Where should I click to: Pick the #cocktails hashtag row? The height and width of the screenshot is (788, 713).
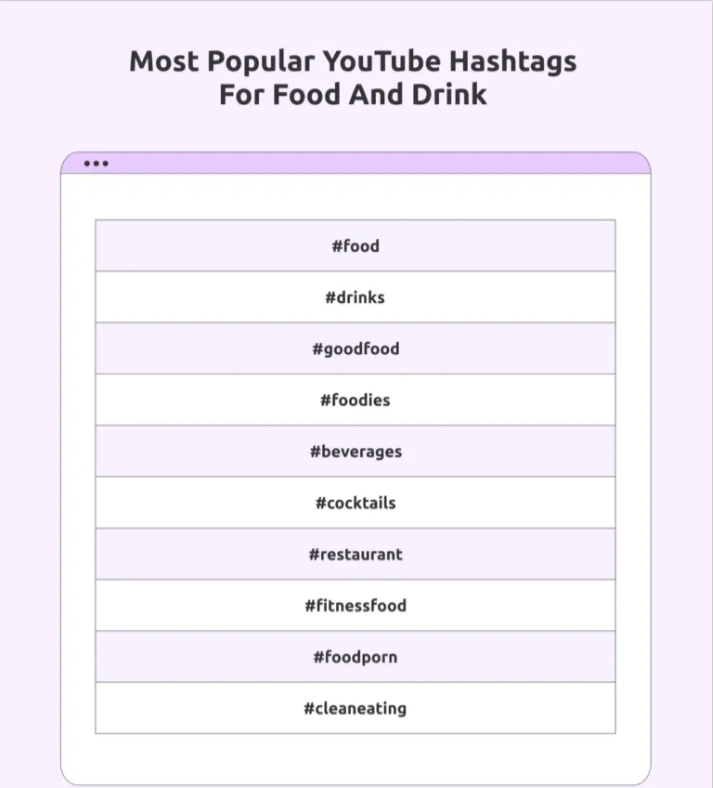[355, 503]
